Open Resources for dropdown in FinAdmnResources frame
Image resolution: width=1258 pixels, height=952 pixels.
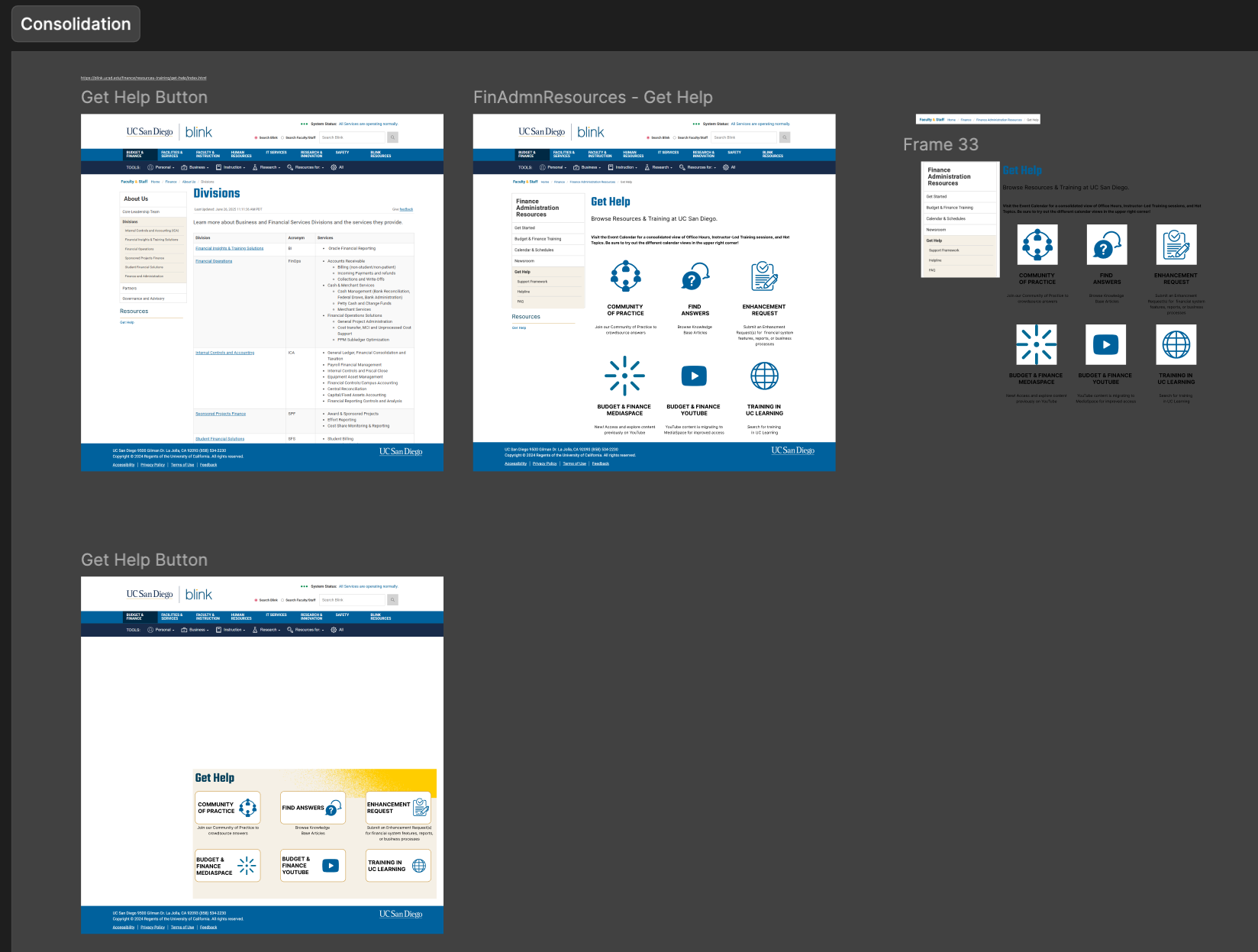tap(698, 167)
